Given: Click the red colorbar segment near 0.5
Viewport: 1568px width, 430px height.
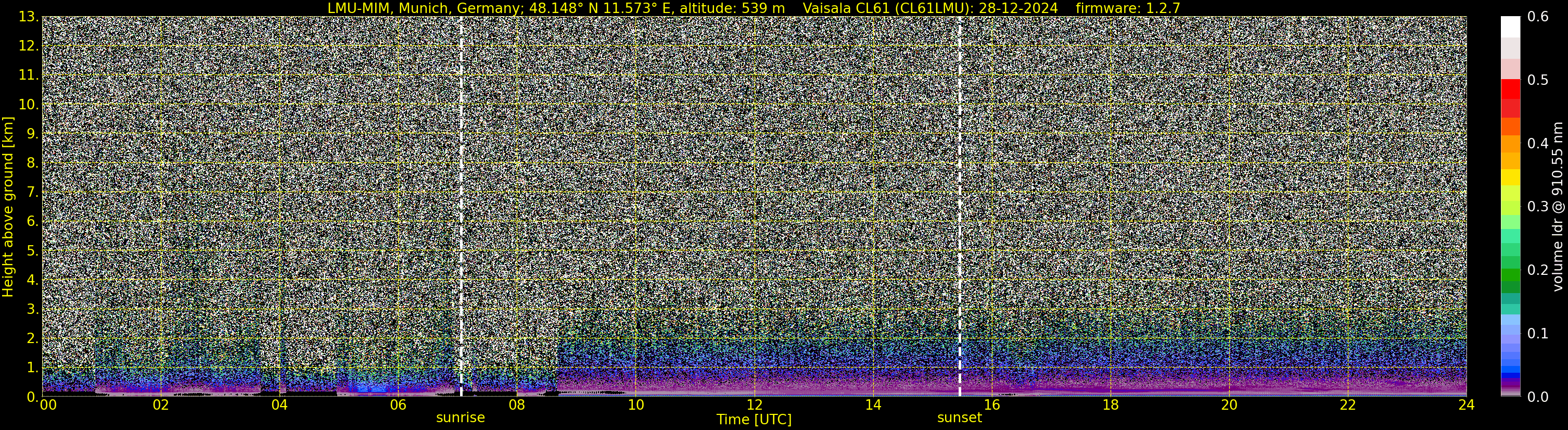Looking at the screenshot, I should tap(1511, 89).
